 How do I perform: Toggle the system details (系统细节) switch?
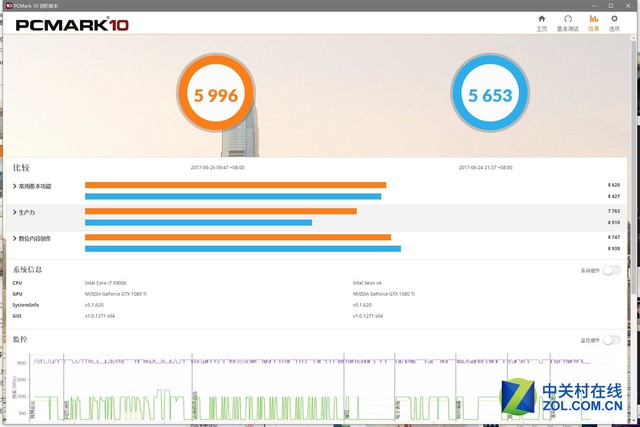pyautogui.click(x=610, y=271)
